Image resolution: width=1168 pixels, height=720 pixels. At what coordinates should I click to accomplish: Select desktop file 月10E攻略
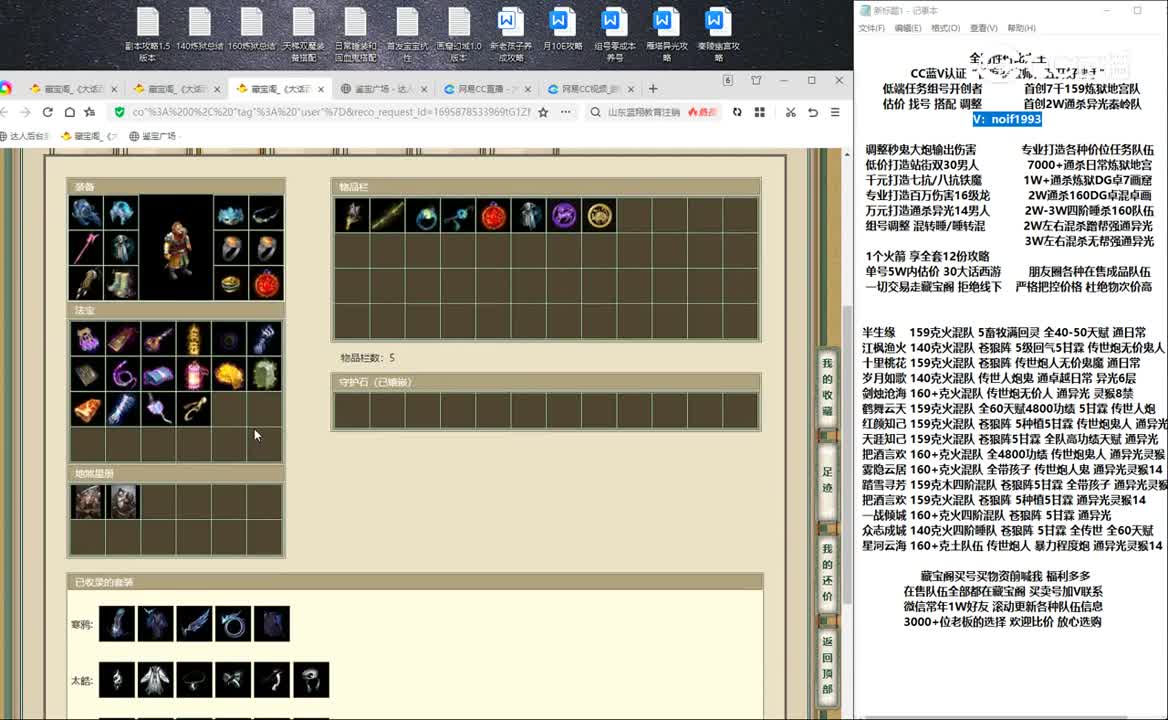[562, 30]
